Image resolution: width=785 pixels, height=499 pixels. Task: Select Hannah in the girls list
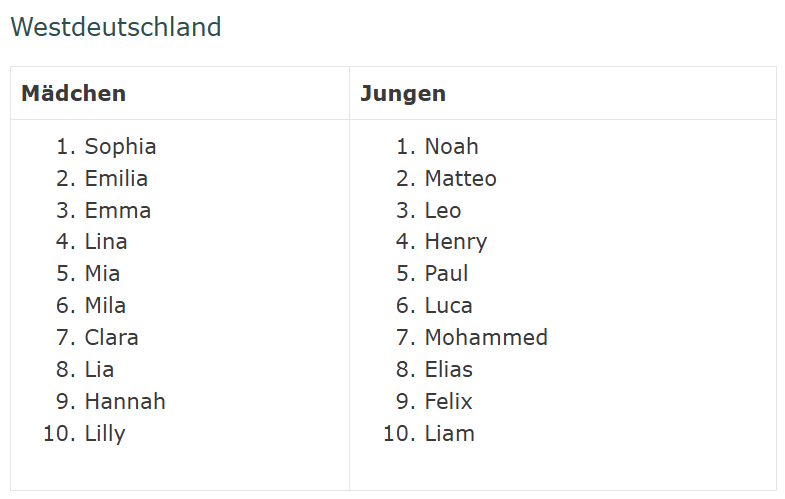pos(125,402)
